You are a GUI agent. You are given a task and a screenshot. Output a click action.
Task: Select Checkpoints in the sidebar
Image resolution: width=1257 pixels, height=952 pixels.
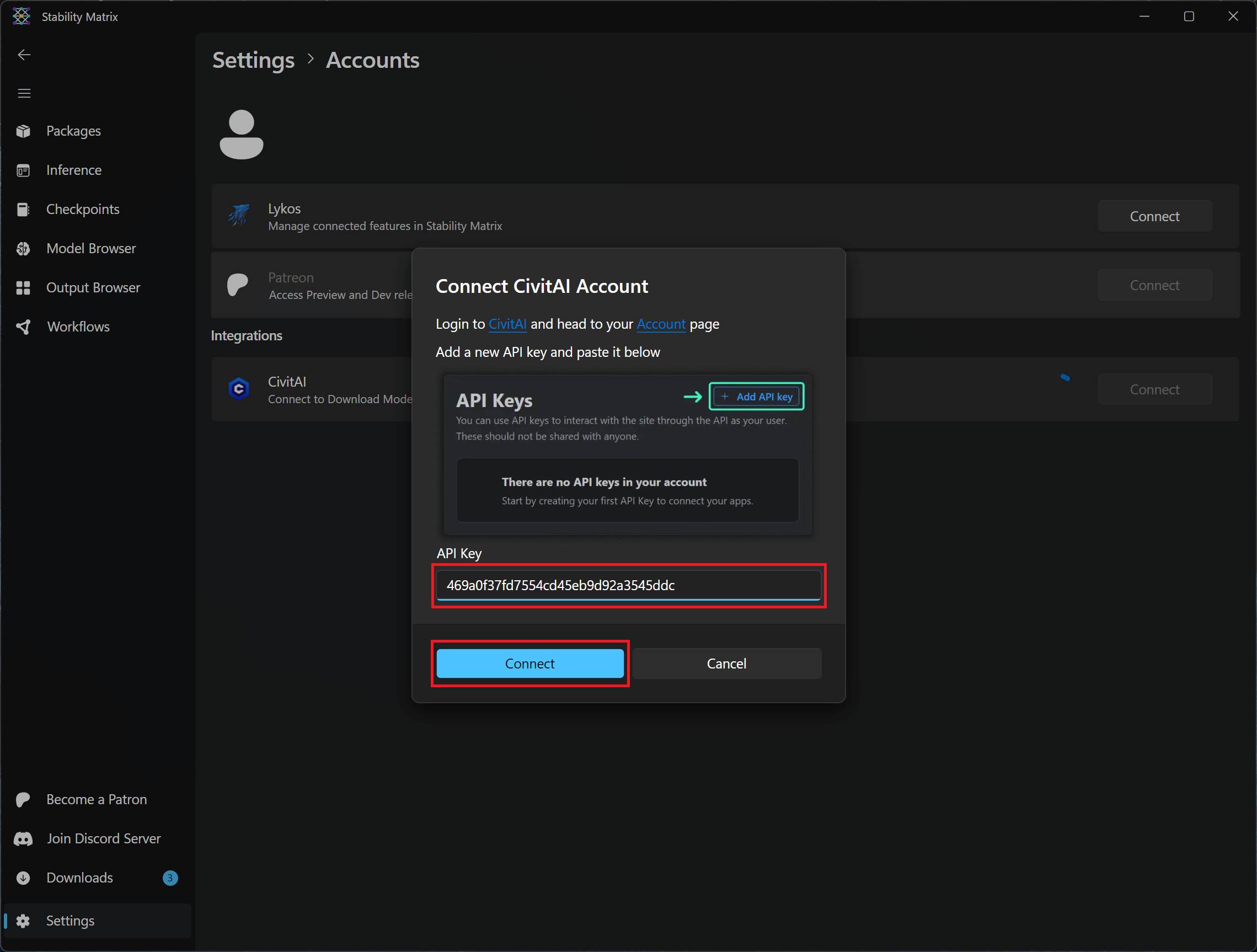click(83, 208)
